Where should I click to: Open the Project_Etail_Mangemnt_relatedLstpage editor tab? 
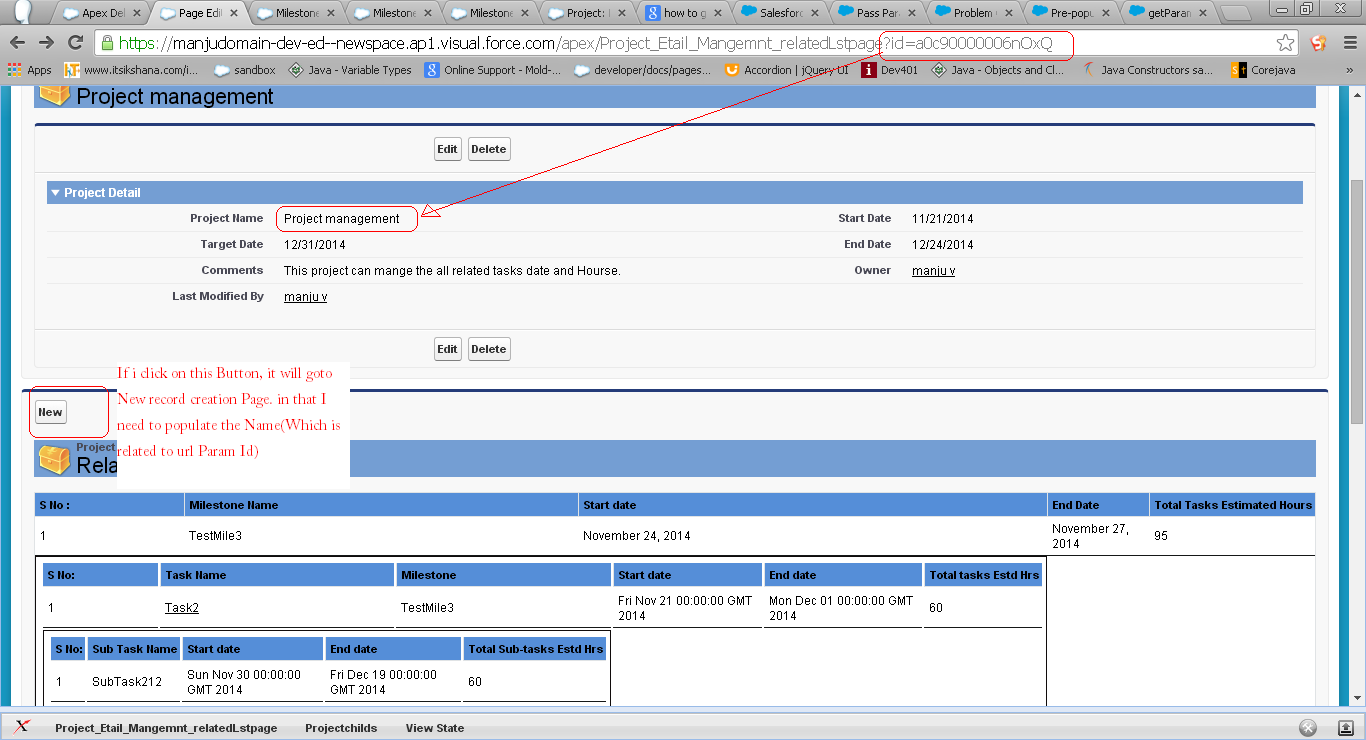(166, 728)
